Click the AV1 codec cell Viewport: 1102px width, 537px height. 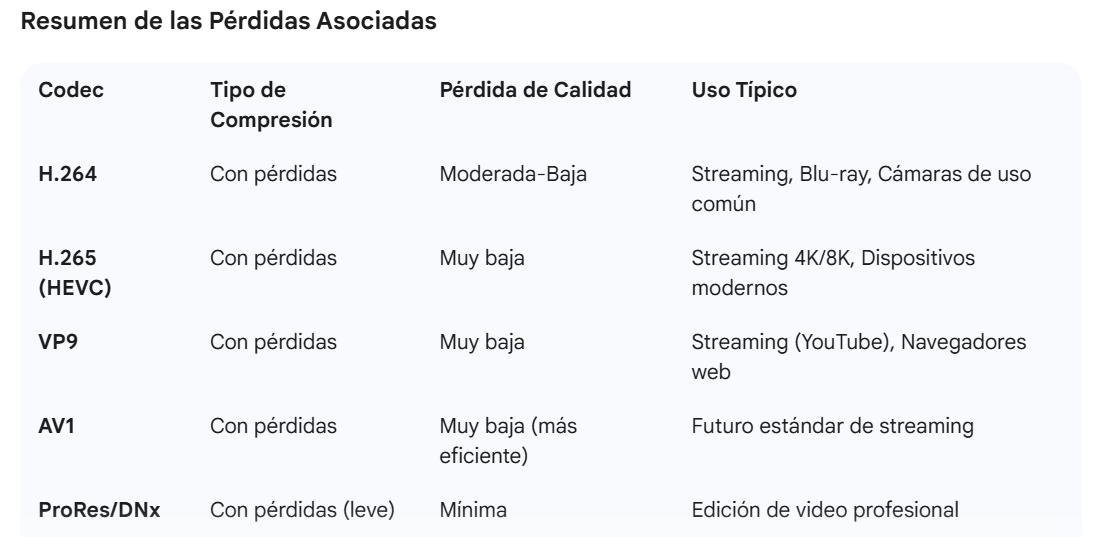56,426
